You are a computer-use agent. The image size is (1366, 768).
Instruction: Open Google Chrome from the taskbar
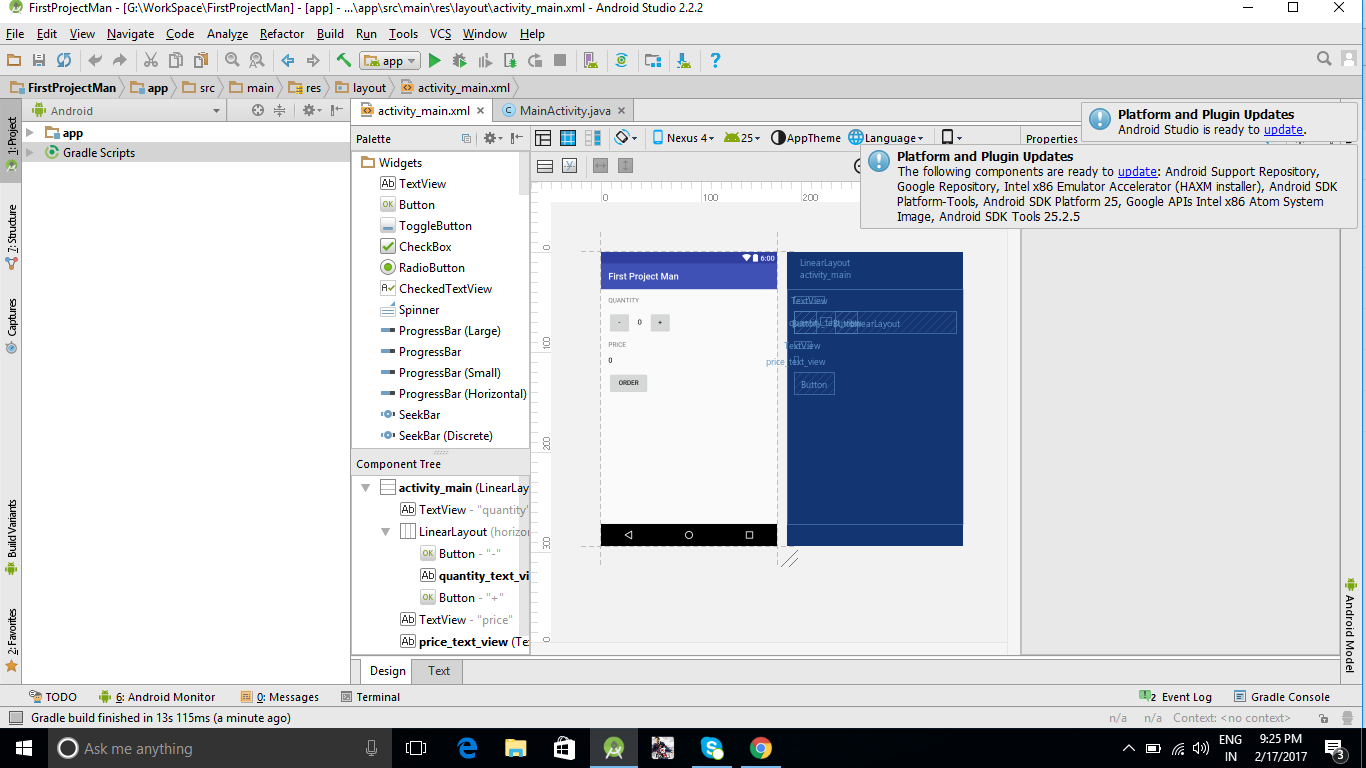coord(760,747)
